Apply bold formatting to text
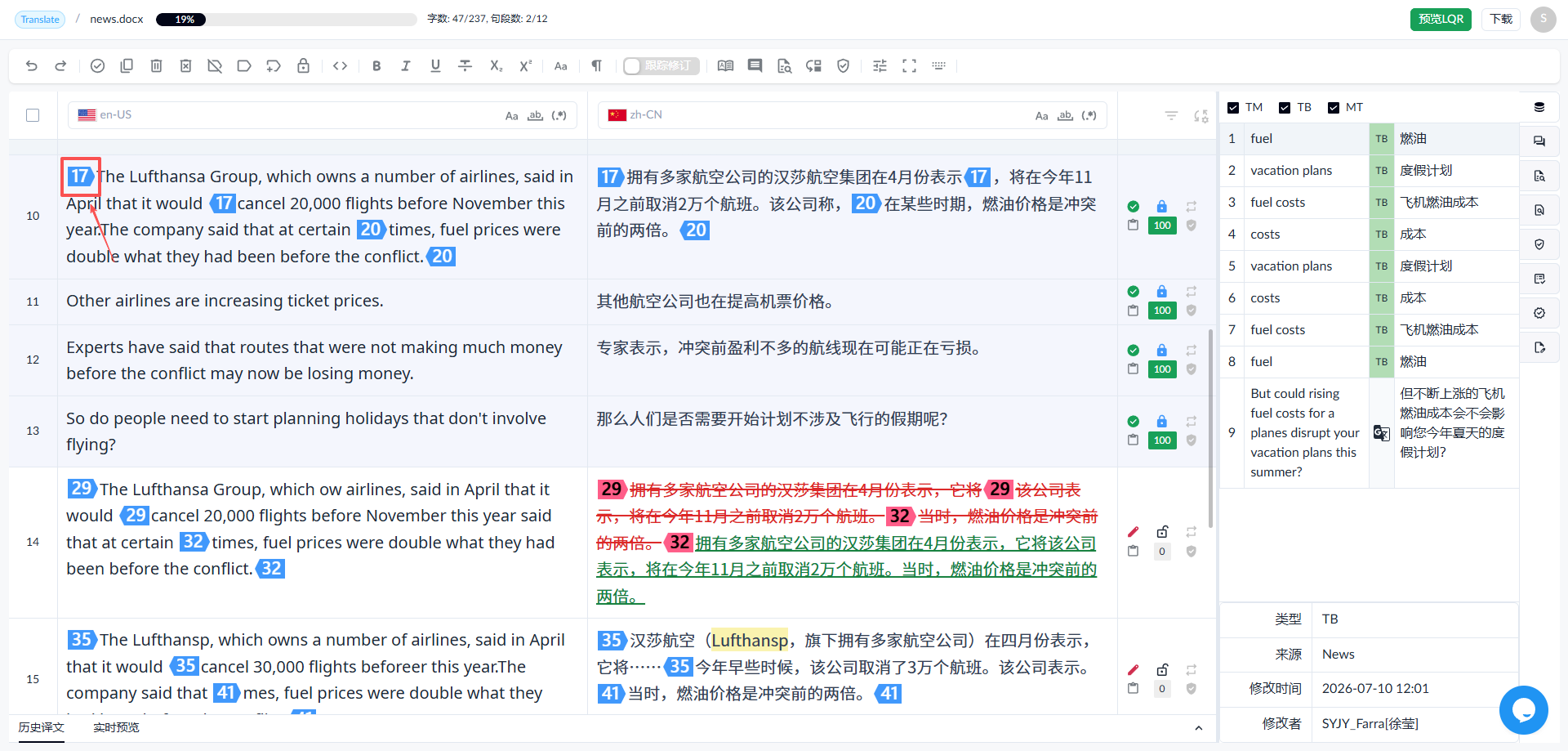 tap(376, 66)
